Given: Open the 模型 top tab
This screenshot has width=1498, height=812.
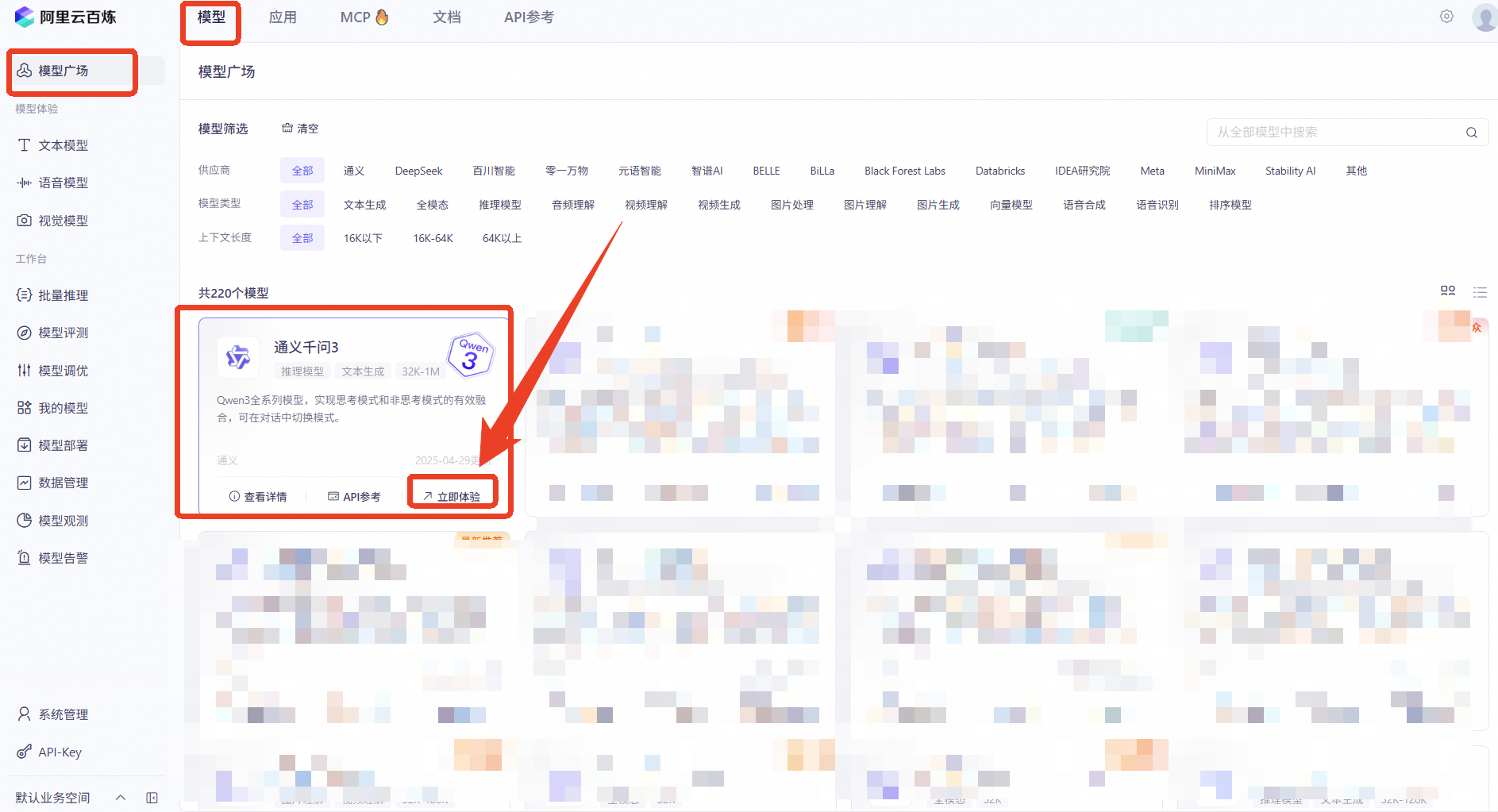Looking at the screenshot, I should click(211, 17).
